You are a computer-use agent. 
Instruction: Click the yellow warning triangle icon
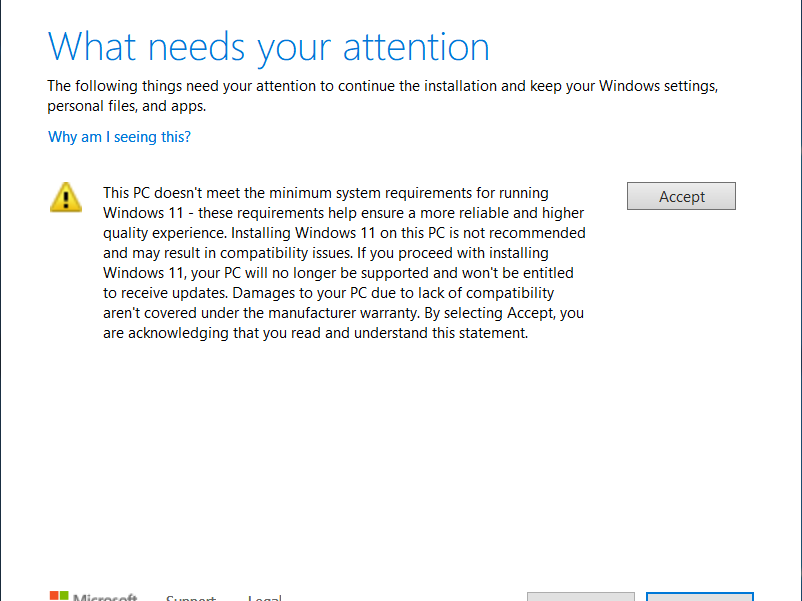(66, 196)
